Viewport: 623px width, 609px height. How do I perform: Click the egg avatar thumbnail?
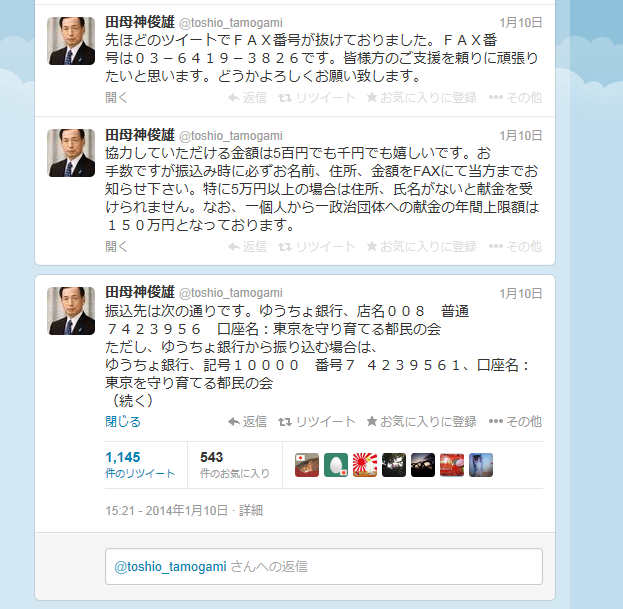pos(336,465)
